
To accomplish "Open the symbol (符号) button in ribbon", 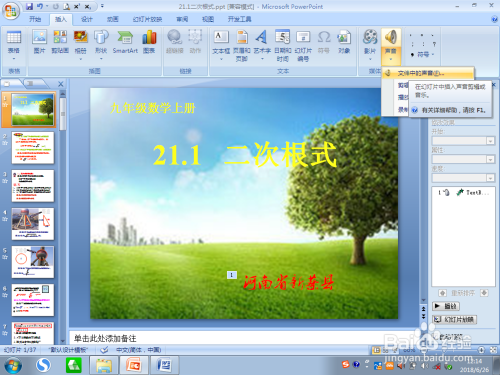I will [x=423, y=54].
